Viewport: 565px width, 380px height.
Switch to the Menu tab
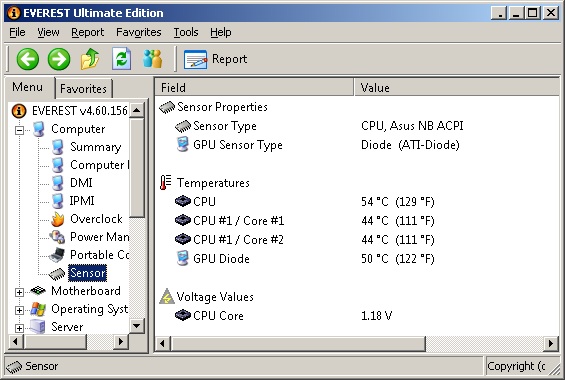tap(28, 87)
